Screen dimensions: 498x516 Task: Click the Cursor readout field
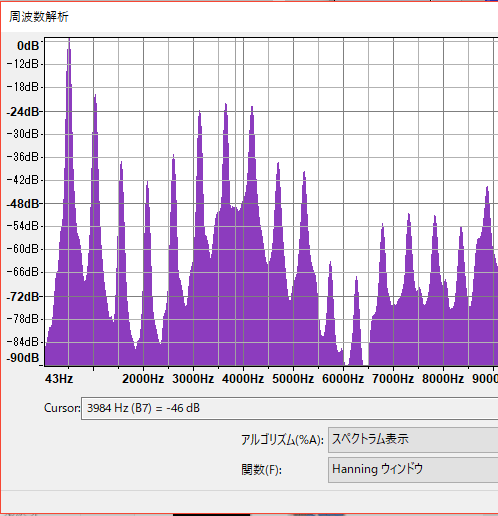pyautogui.click(x=289, y=408)
